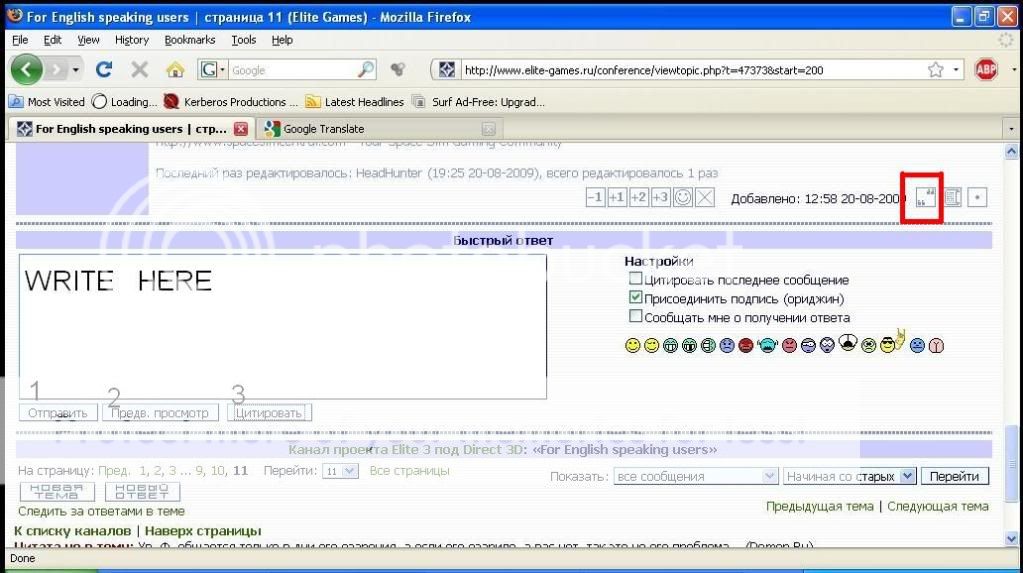Click the Adblock Plus ABP icon
The image size is (1023, 573).
(x=986, y=70)
